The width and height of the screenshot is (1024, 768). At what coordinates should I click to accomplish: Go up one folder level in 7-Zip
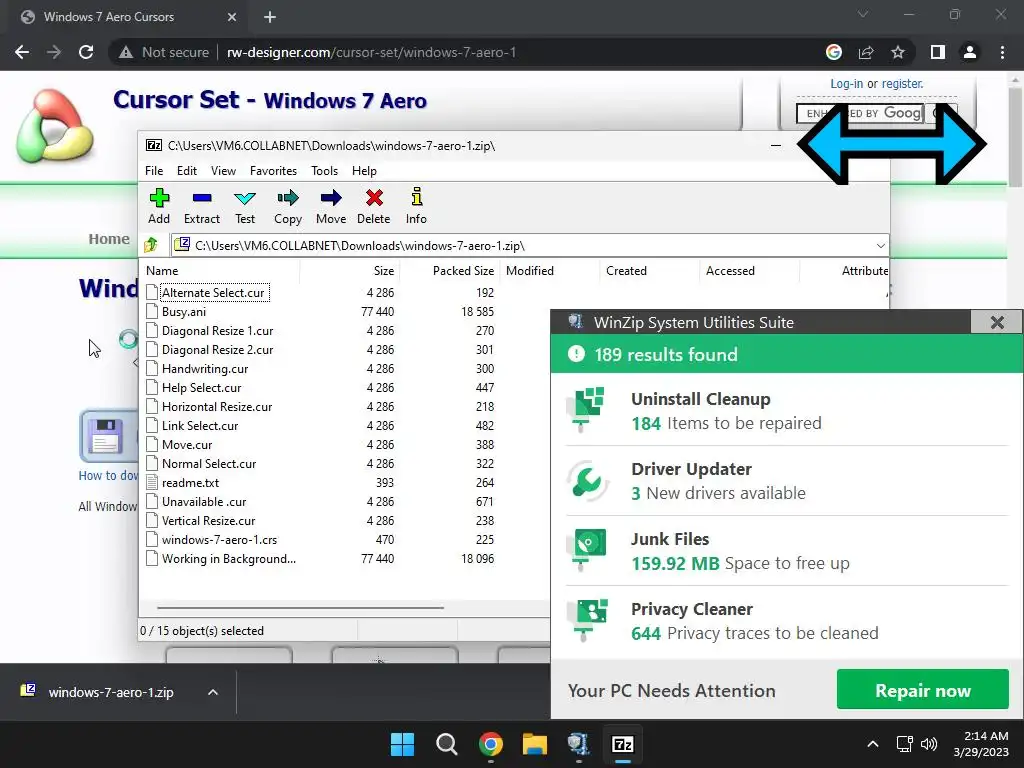click(x=152, y=245)
